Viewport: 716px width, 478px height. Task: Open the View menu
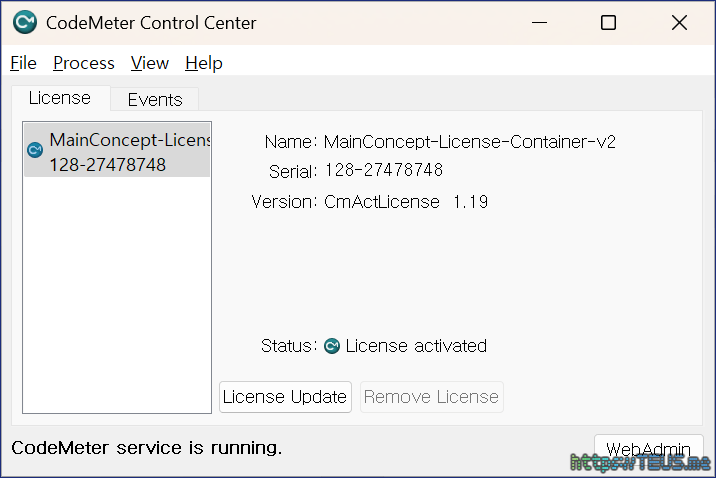[150, 63]
